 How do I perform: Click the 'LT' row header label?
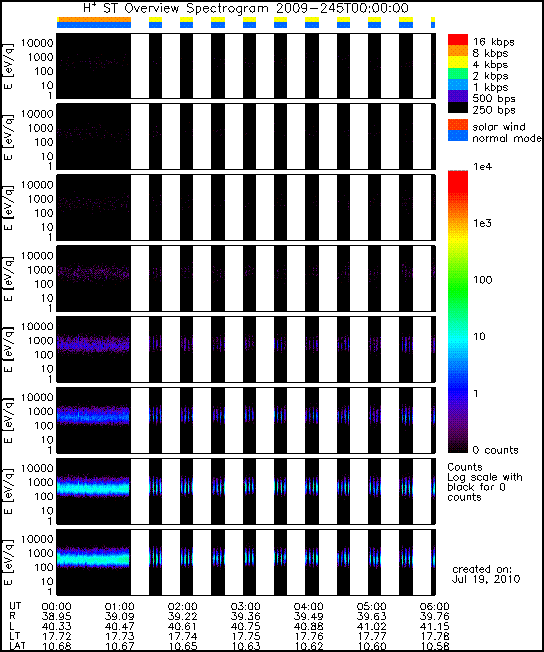(x=14, y=636)
